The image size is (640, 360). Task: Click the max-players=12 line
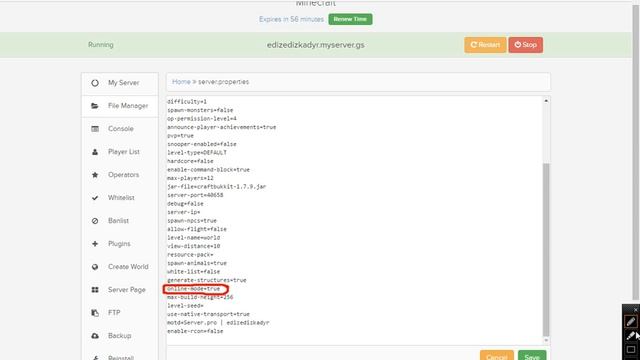tap(190, 178)
